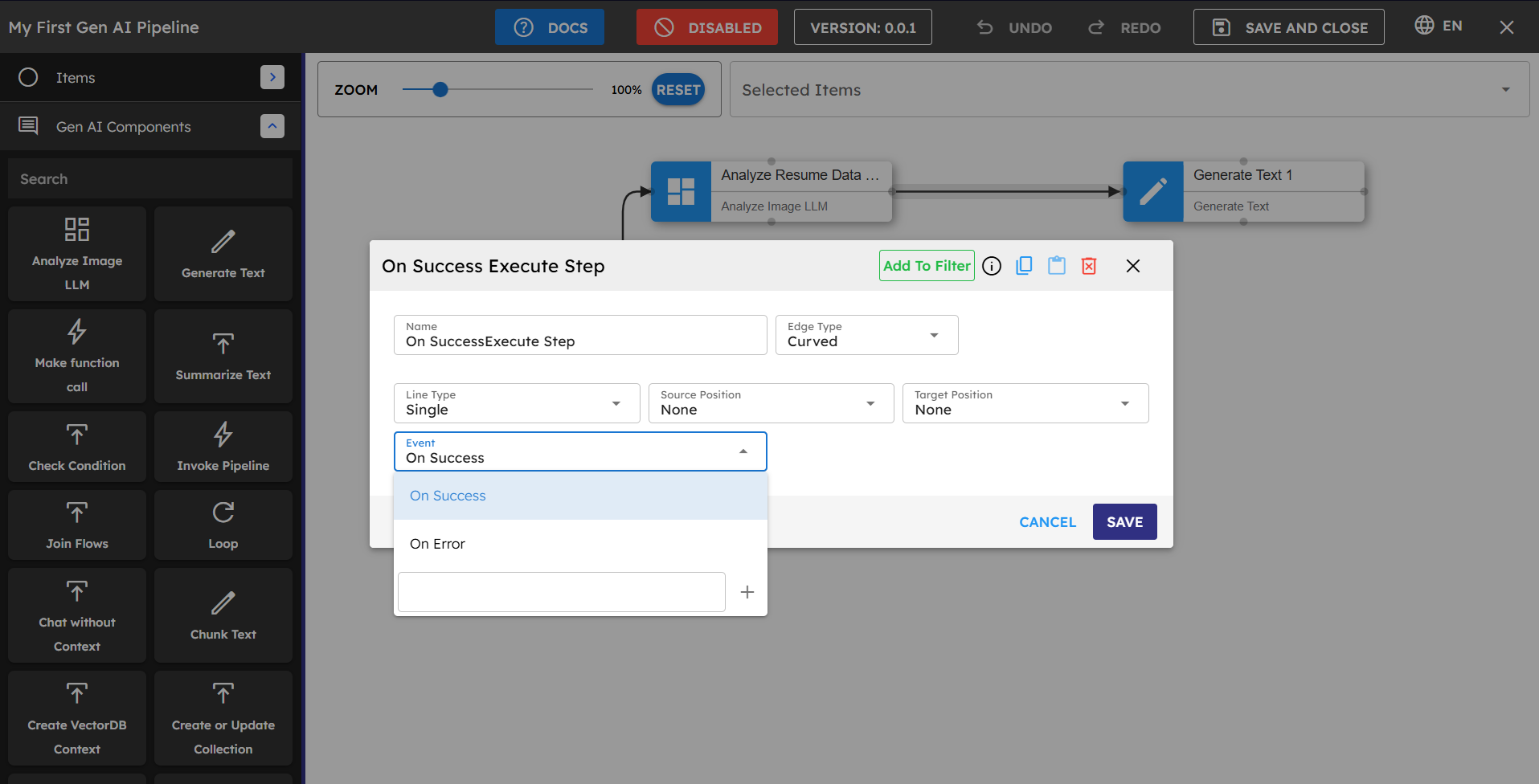Select On Error from event list
The height and width of the screenshot is (784, 1539).
coord(438,544)
